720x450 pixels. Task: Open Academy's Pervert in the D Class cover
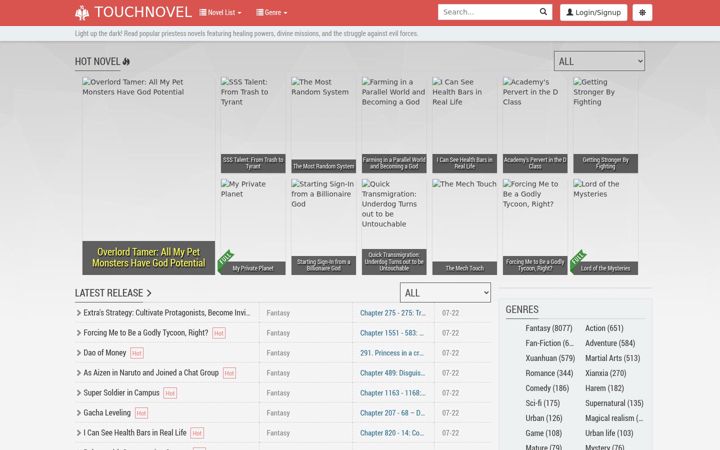point(535,125)
